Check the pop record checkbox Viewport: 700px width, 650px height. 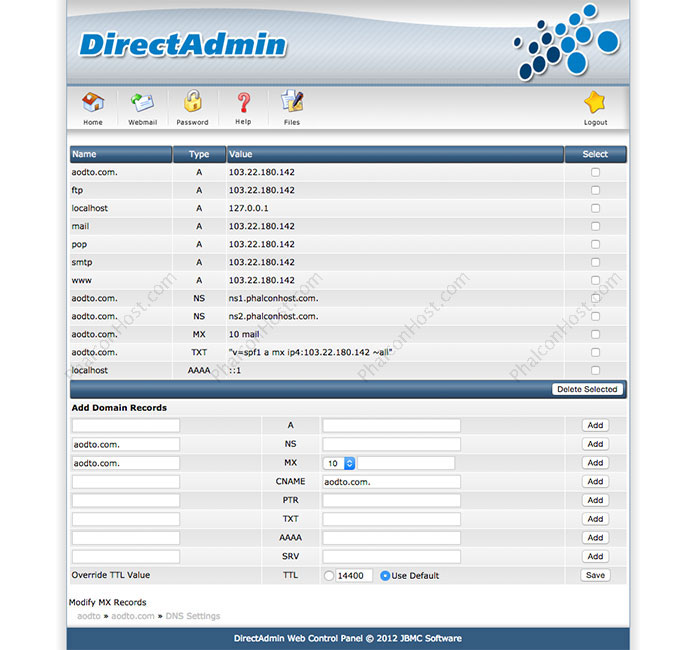click(x=595, y=244)
